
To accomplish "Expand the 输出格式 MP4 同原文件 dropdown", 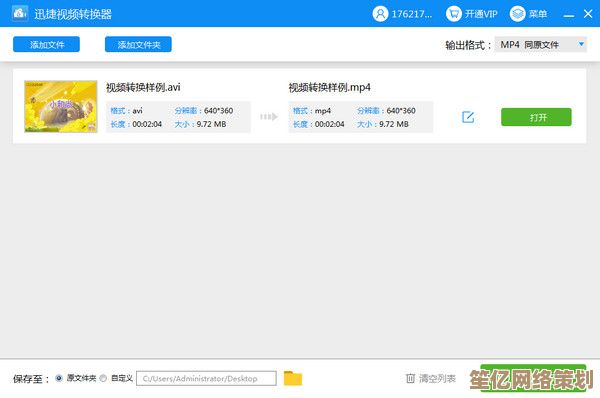I will [x=540, y=45].
